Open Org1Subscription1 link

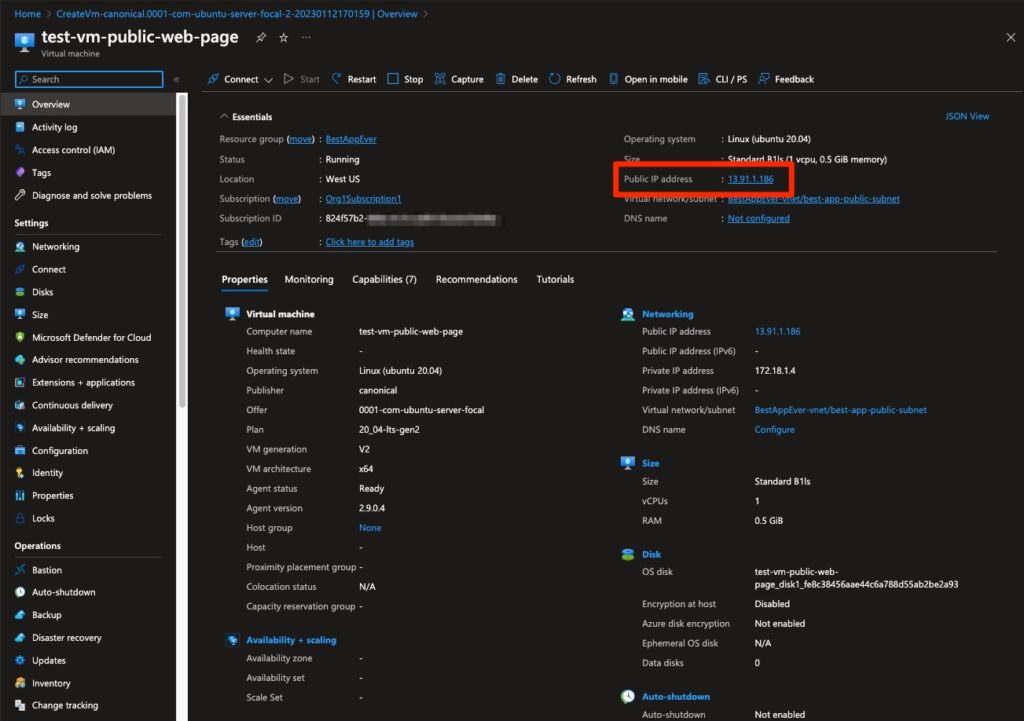[363, 199]
